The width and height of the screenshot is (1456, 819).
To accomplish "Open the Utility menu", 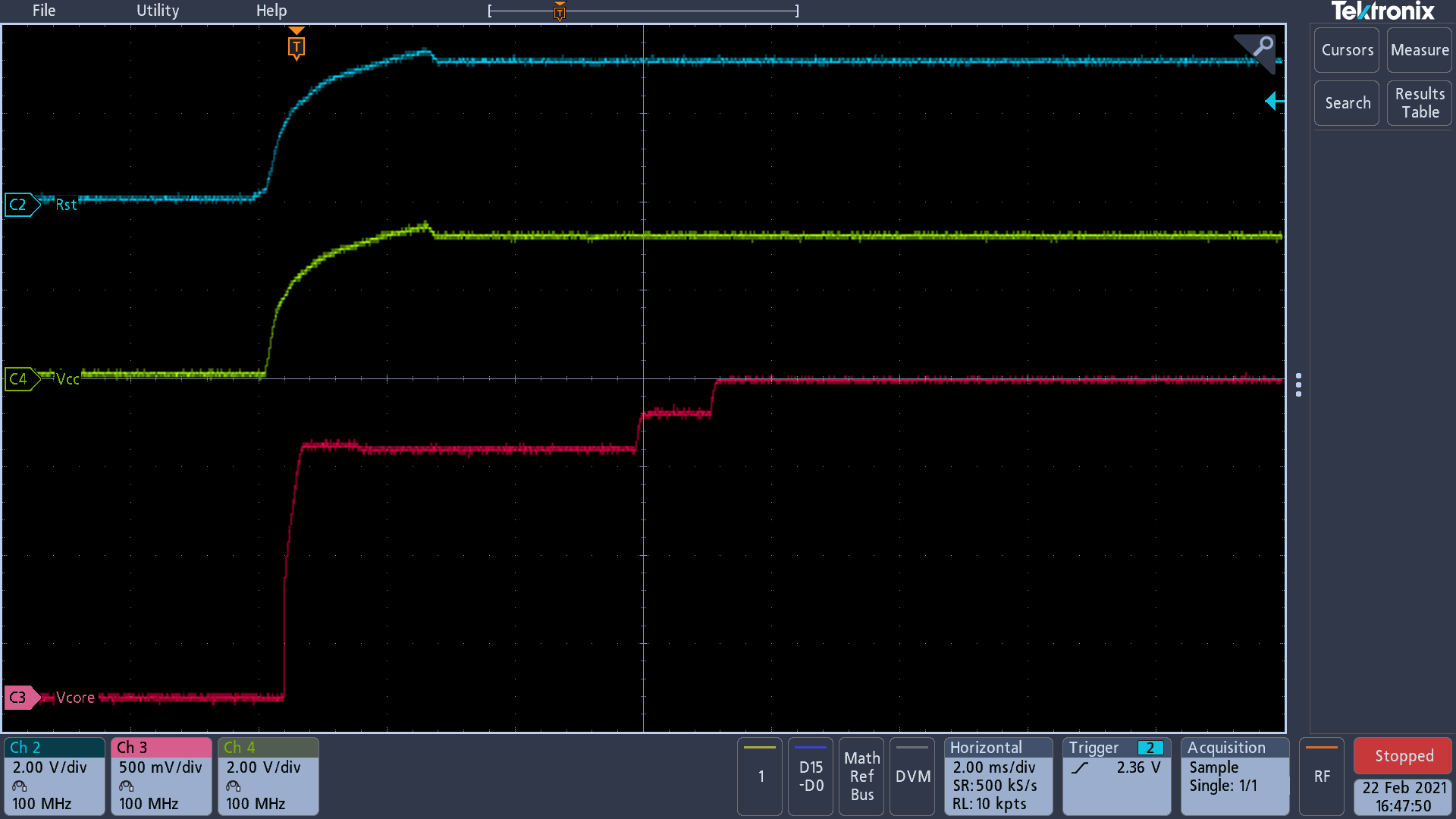I will click(x=158, y=11).
